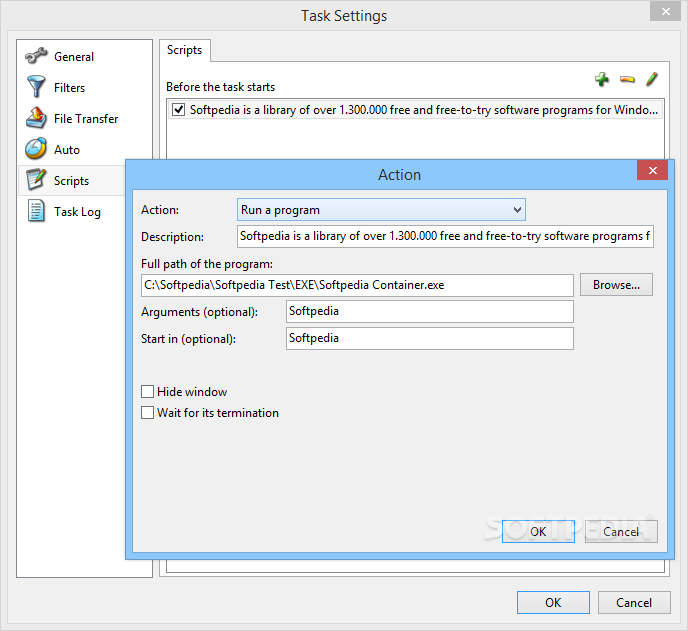688x631 pixels.
Task: Click the Scripts notepad icon
Action: (36, 179)
